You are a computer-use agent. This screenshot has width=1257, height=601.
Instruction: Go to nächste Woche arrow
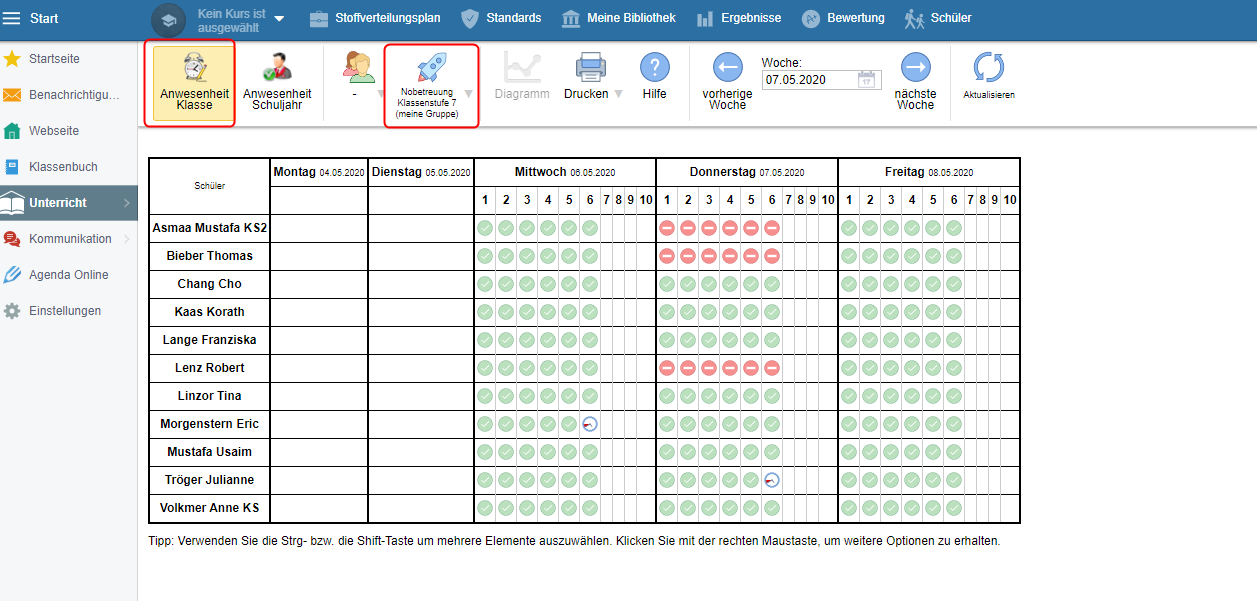[x=915, y=67]
